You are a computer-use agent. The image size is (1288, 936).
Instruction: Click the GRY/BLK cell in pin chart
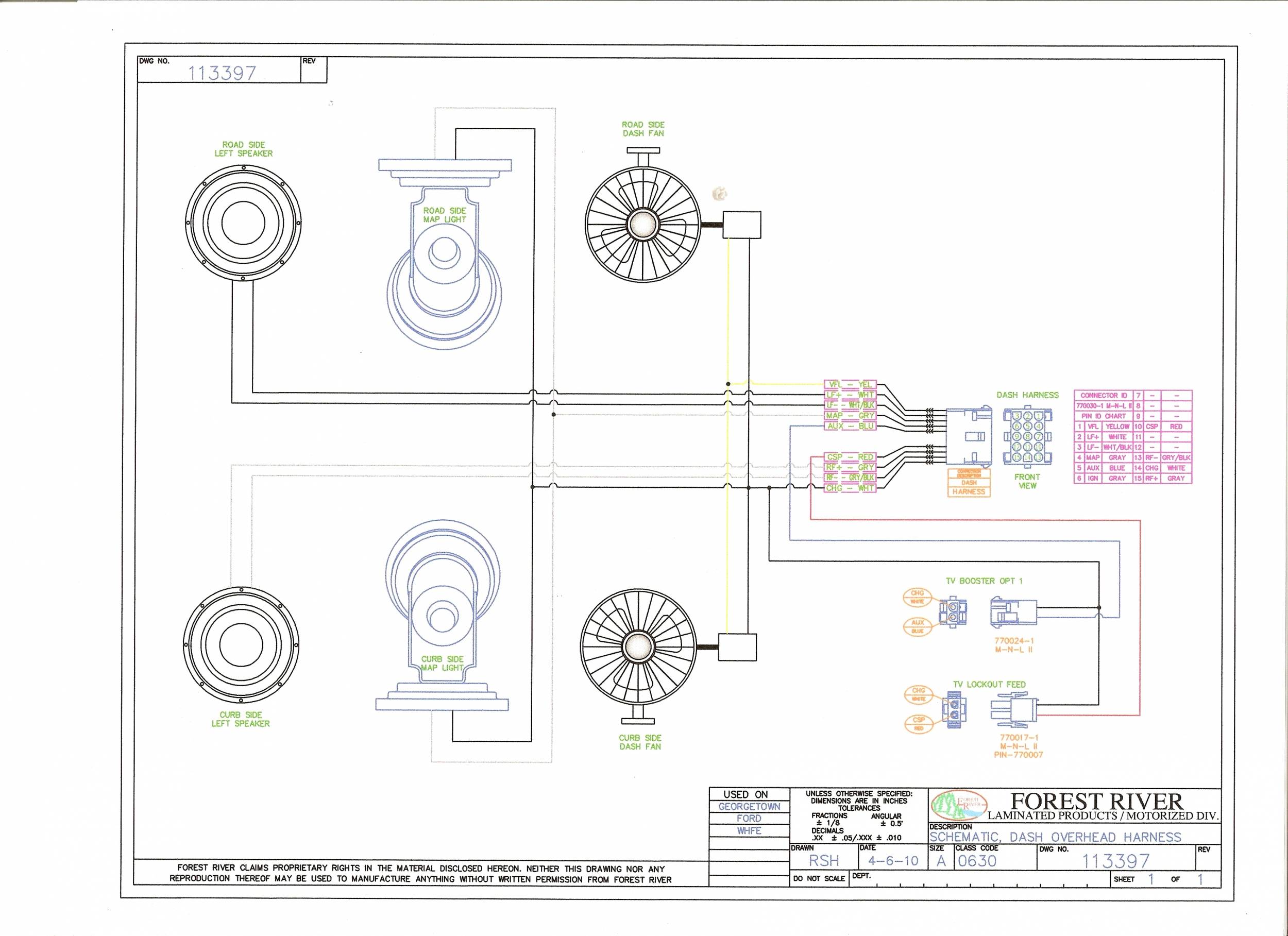(x=1176, y=457)
